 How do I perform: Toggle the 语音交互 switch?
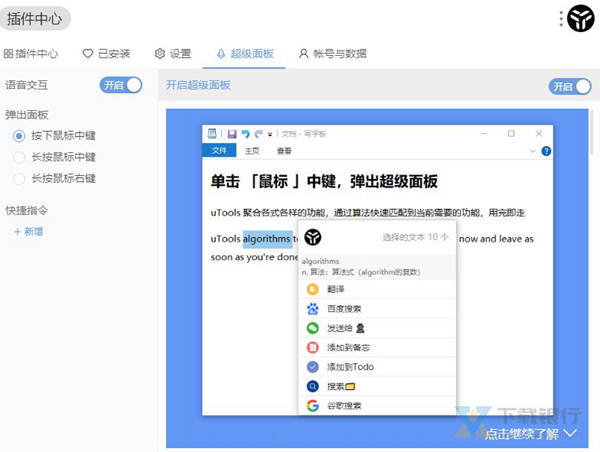[x=121, y=85]
